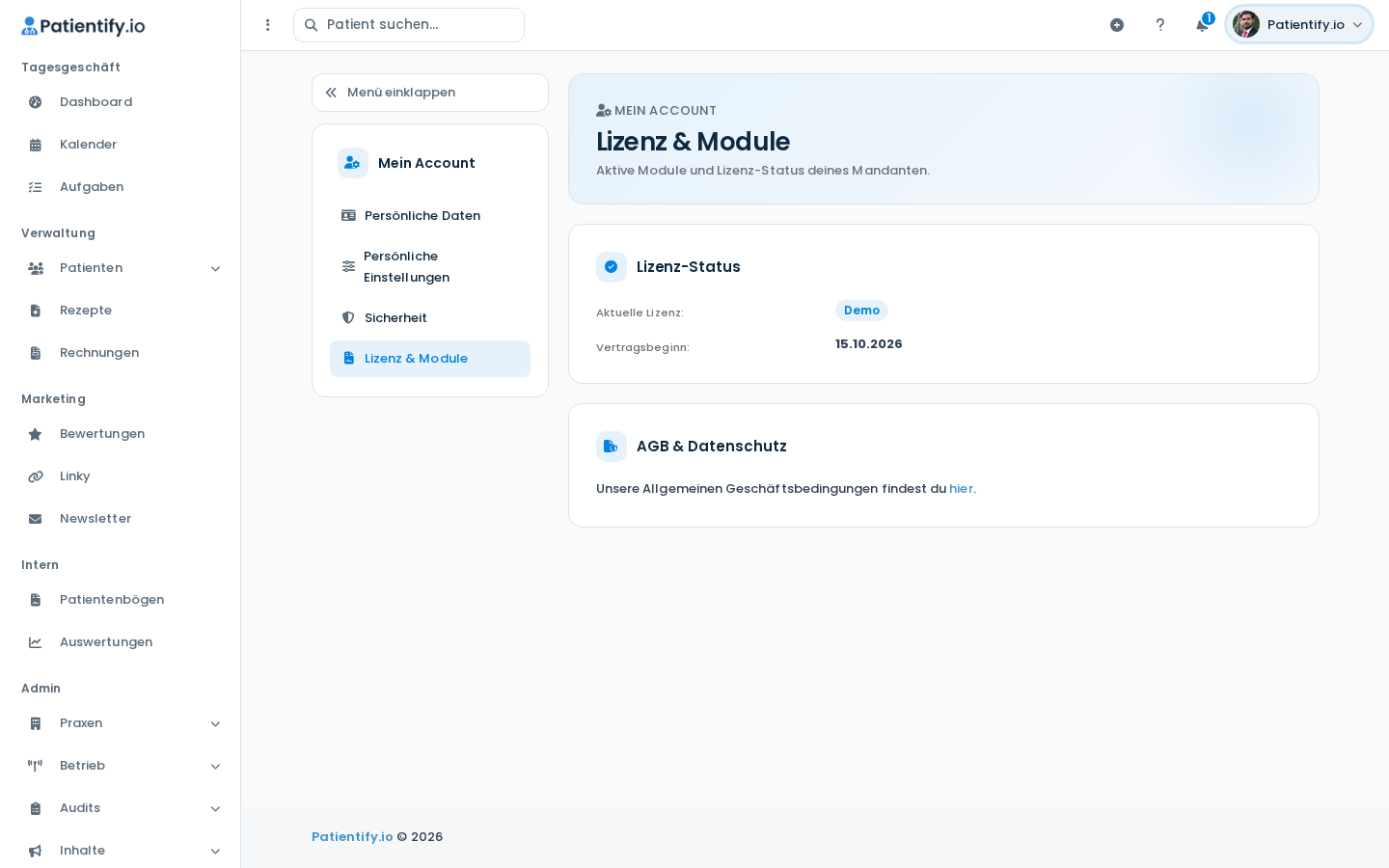This screenshot has width=1389, height=868.
Task: Open Persönliche Einstellungen page
Action: 430,267
